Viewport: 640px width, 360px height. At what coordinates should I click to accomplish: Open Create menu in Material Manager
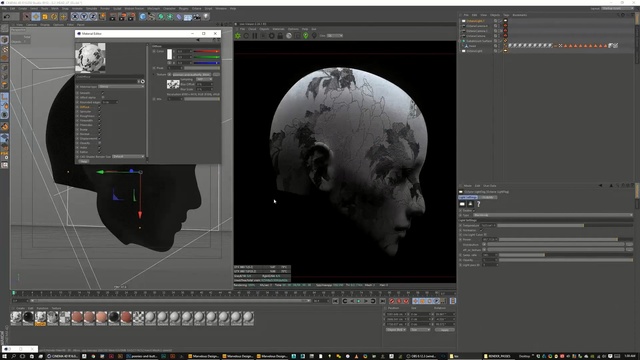(20, 308)
